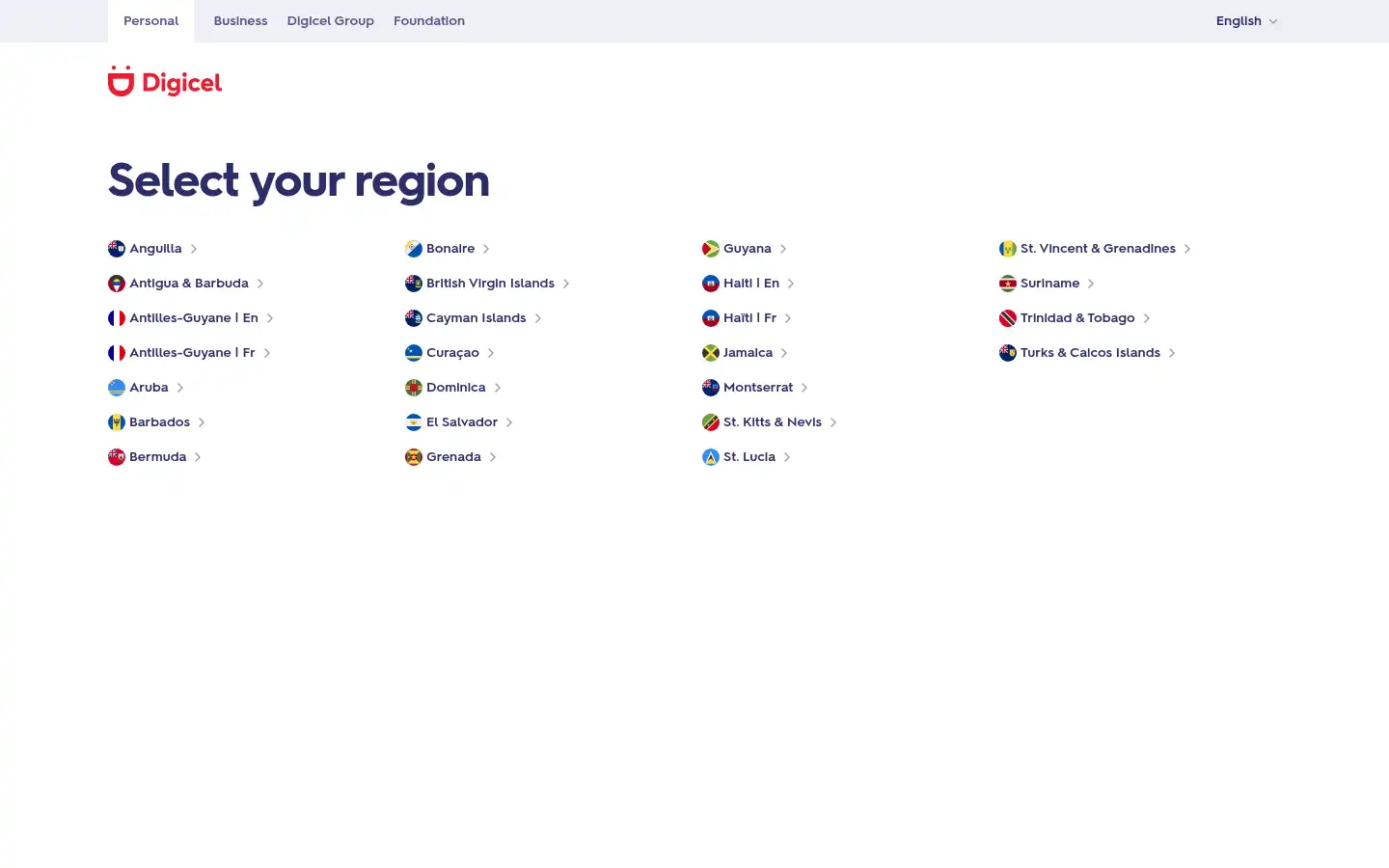
Task: Click the Barbados flag icon
Action: pyautogui.click(x=117, y=422)
